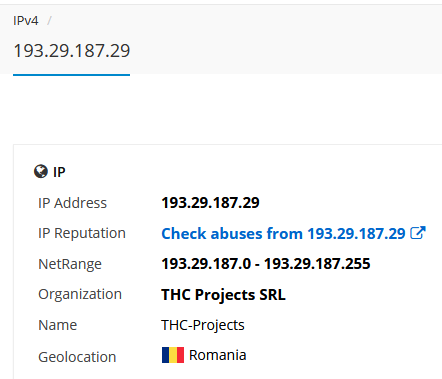Screen dimensions: 442x379
Task: Click the bold IP Address value 193.29.187.29
Action: [210, 203]
